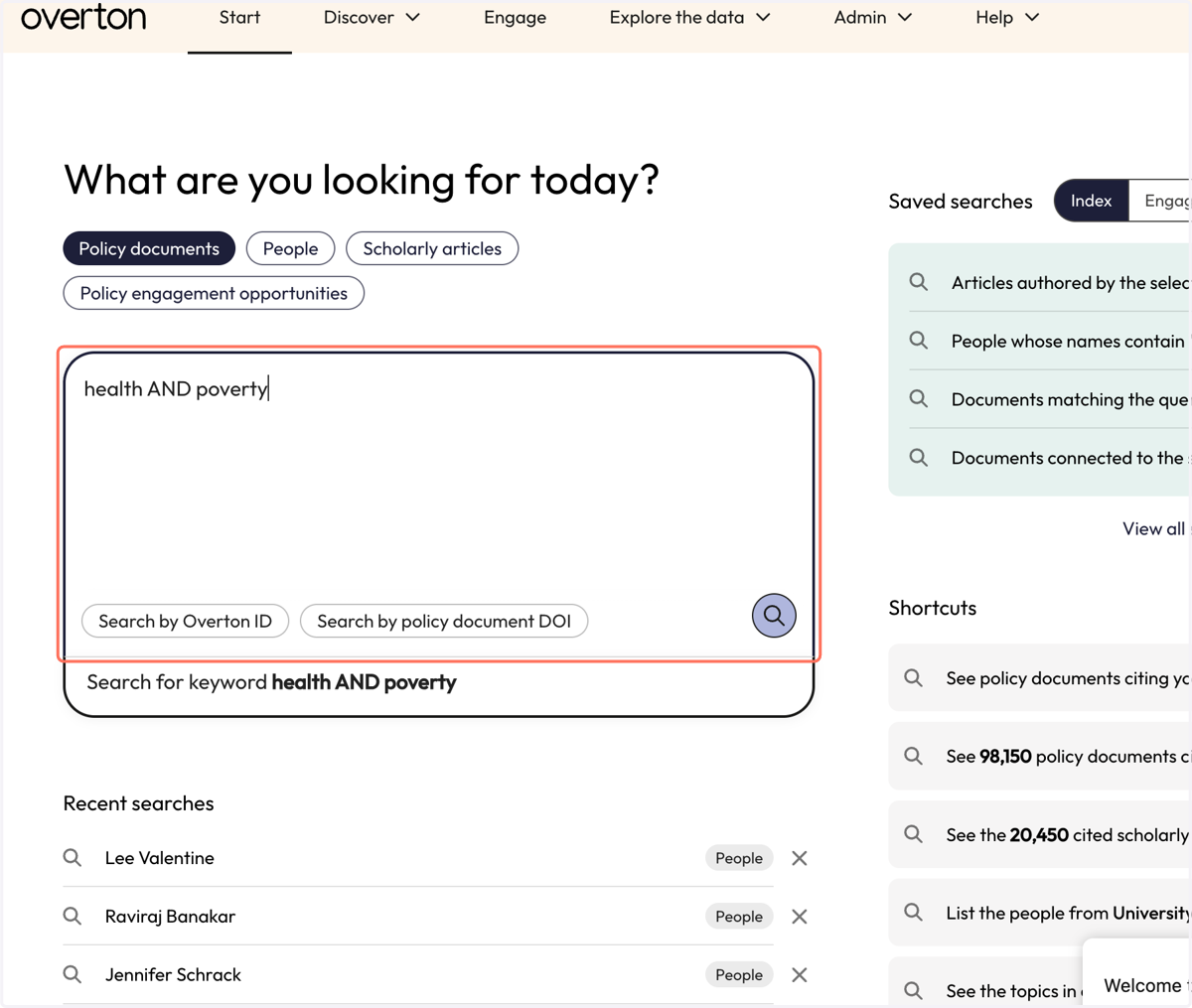The image size is (1192, 1008).
Task: Open the Admin menu
Action: click(873, 18)
